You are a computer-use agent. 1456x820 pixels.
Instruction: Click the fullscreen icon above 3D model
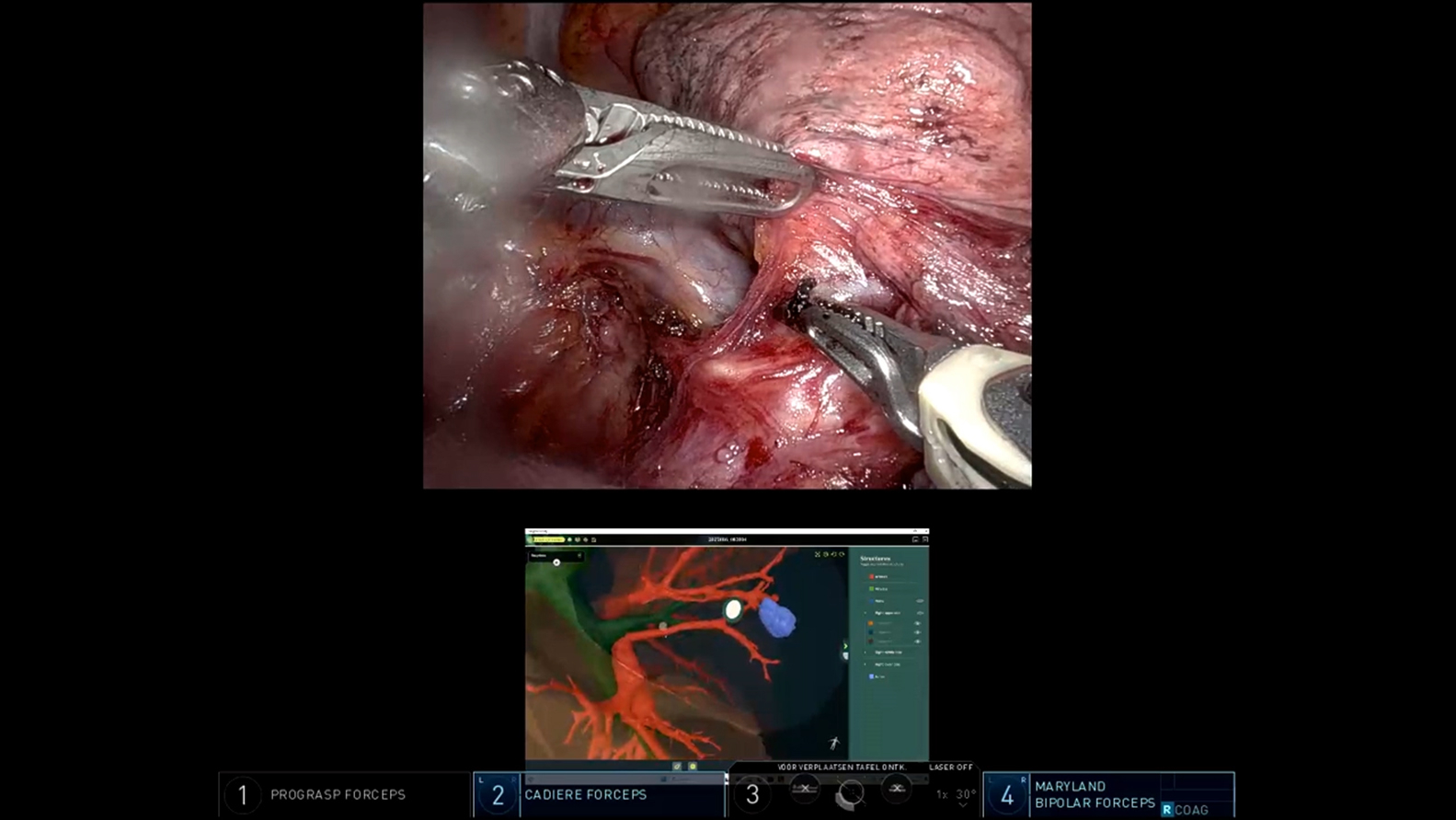click(817, 554)
